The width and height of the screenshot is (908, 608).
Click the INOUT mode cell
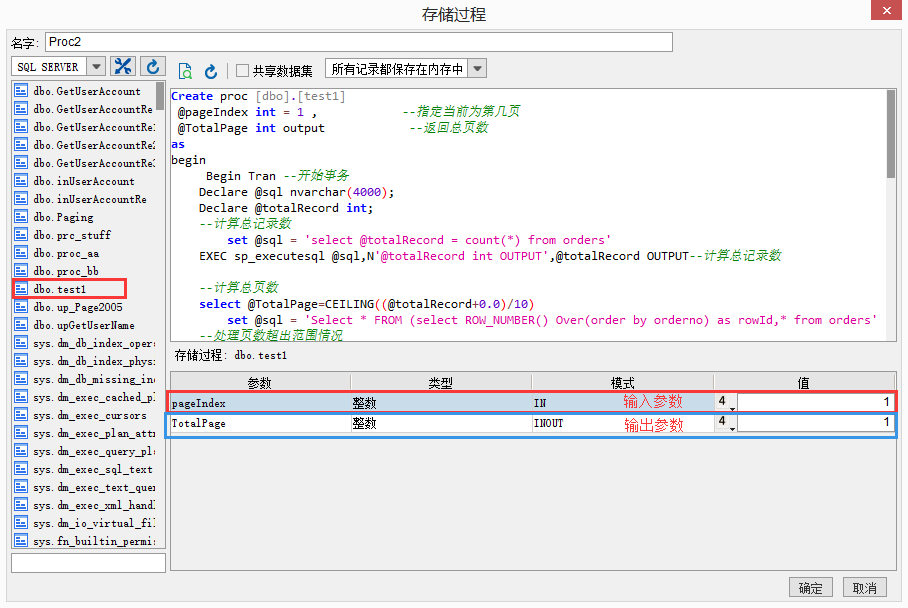coord(623,423)
